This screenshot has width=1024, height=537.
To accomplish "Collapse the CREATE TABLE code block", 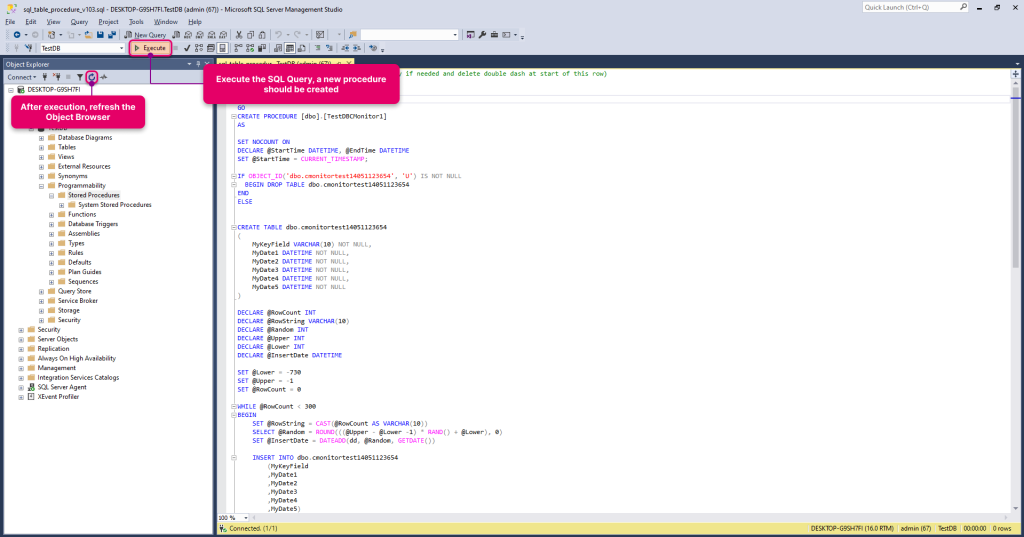I will [234, 227].
